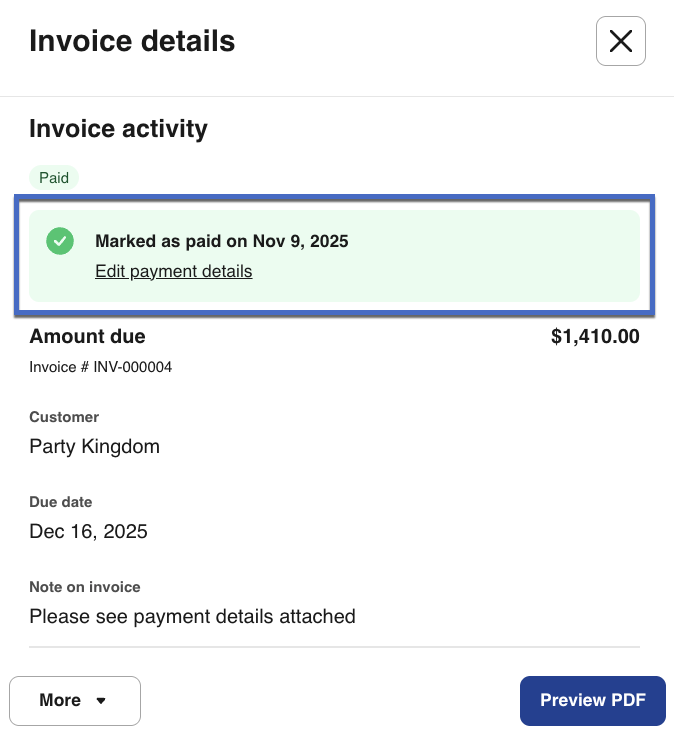Image resolution: width=674 pixels, height=742 pixels.
Task: Click the Customer field label
Action: coord(64,417)
